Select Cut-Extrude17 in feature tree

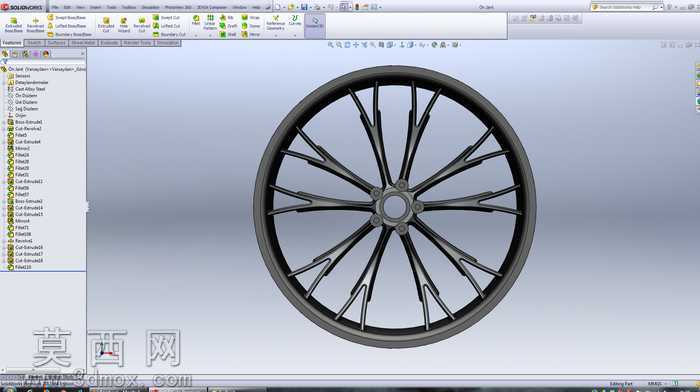coord(25,254)
